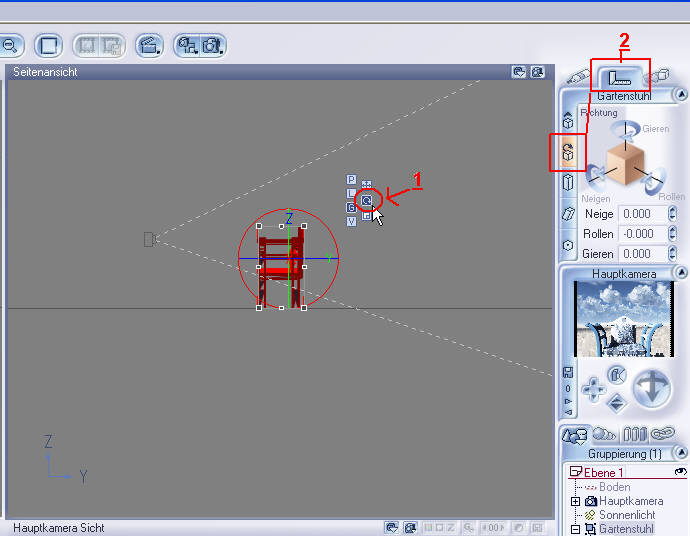
Task: Click the Hauptkamera Sicht view title
Action: click(59, 528)
